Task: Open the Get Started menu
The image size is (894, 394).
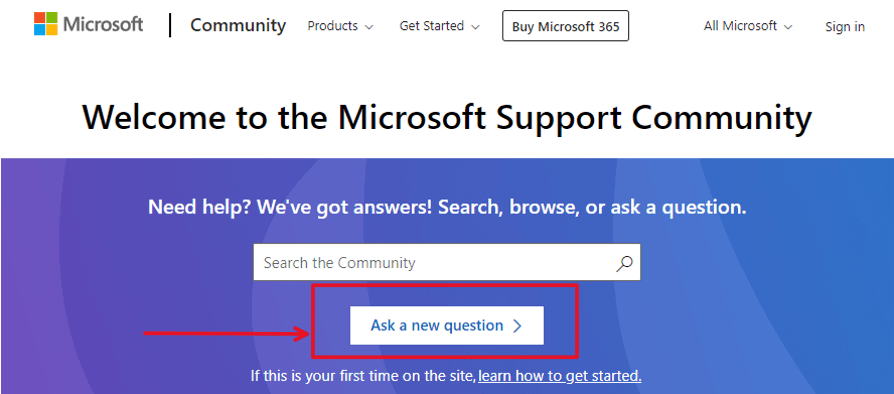Action: click(x=440, y=26)
